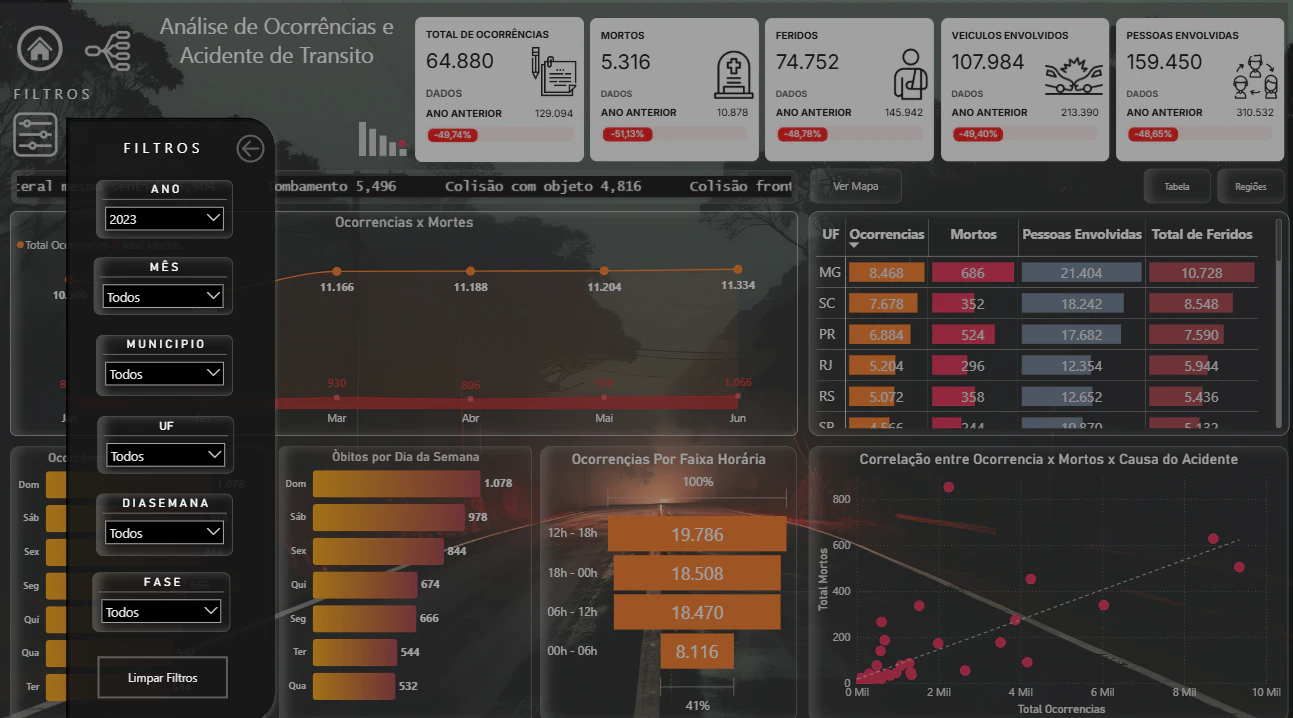Screen dimensions: 1293x718
Task: Click the Ocorrencias x Mortes chart title
Action: tap(404, 222)
